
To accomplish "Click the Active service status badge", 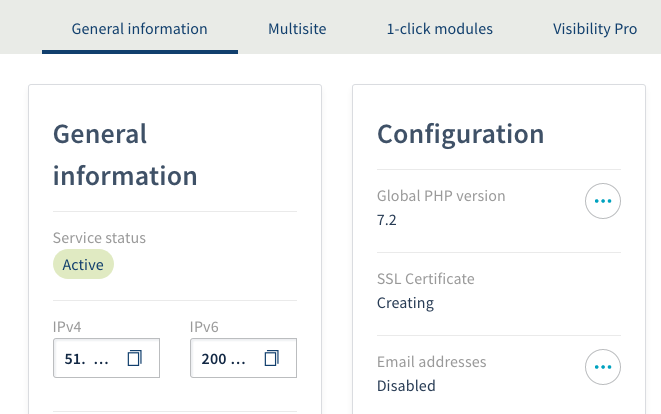I will pos(83,265).
